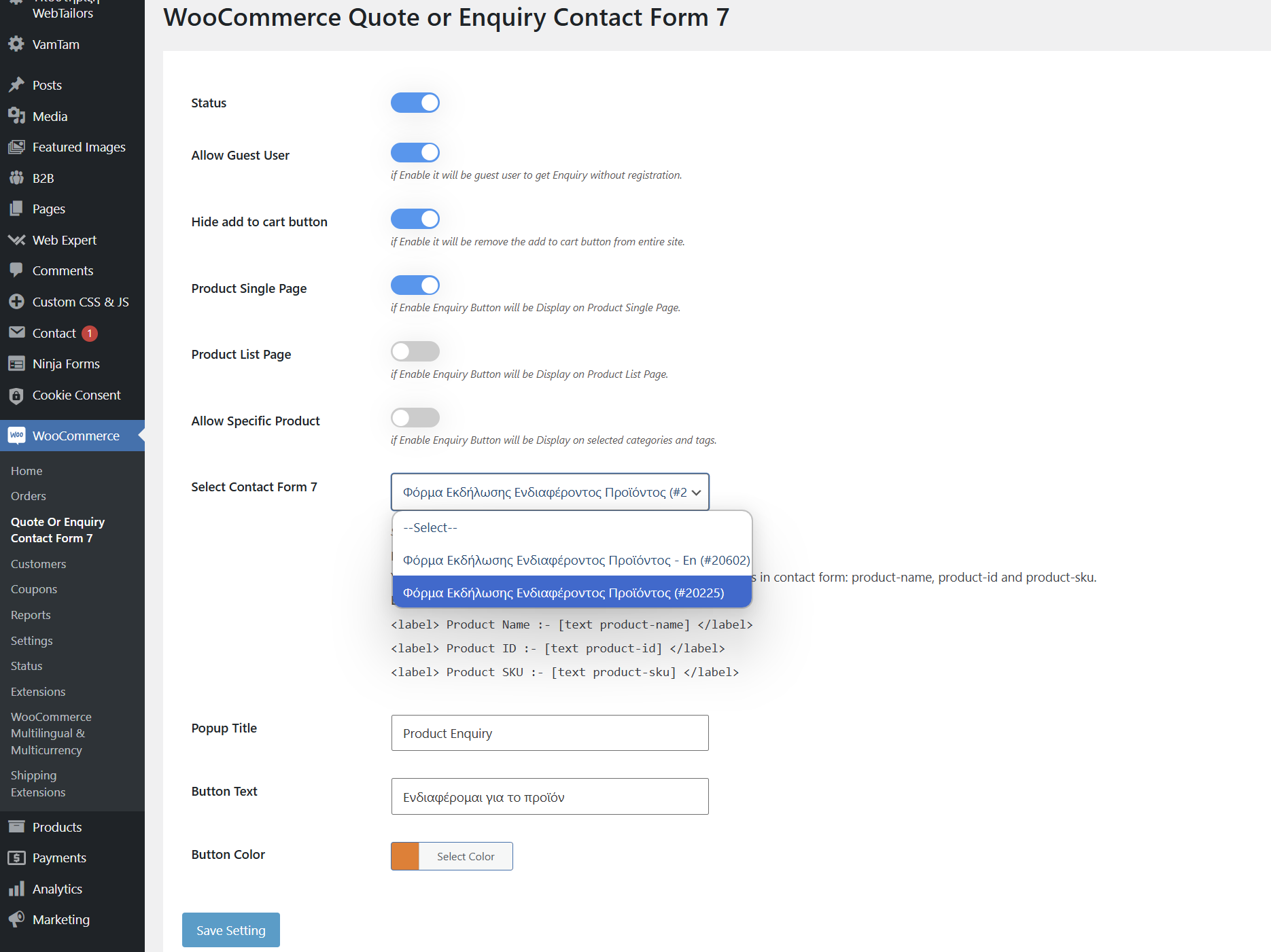The image size is (1271, 952).
Task: Click the Save Setting button
Action: point(231,930)
